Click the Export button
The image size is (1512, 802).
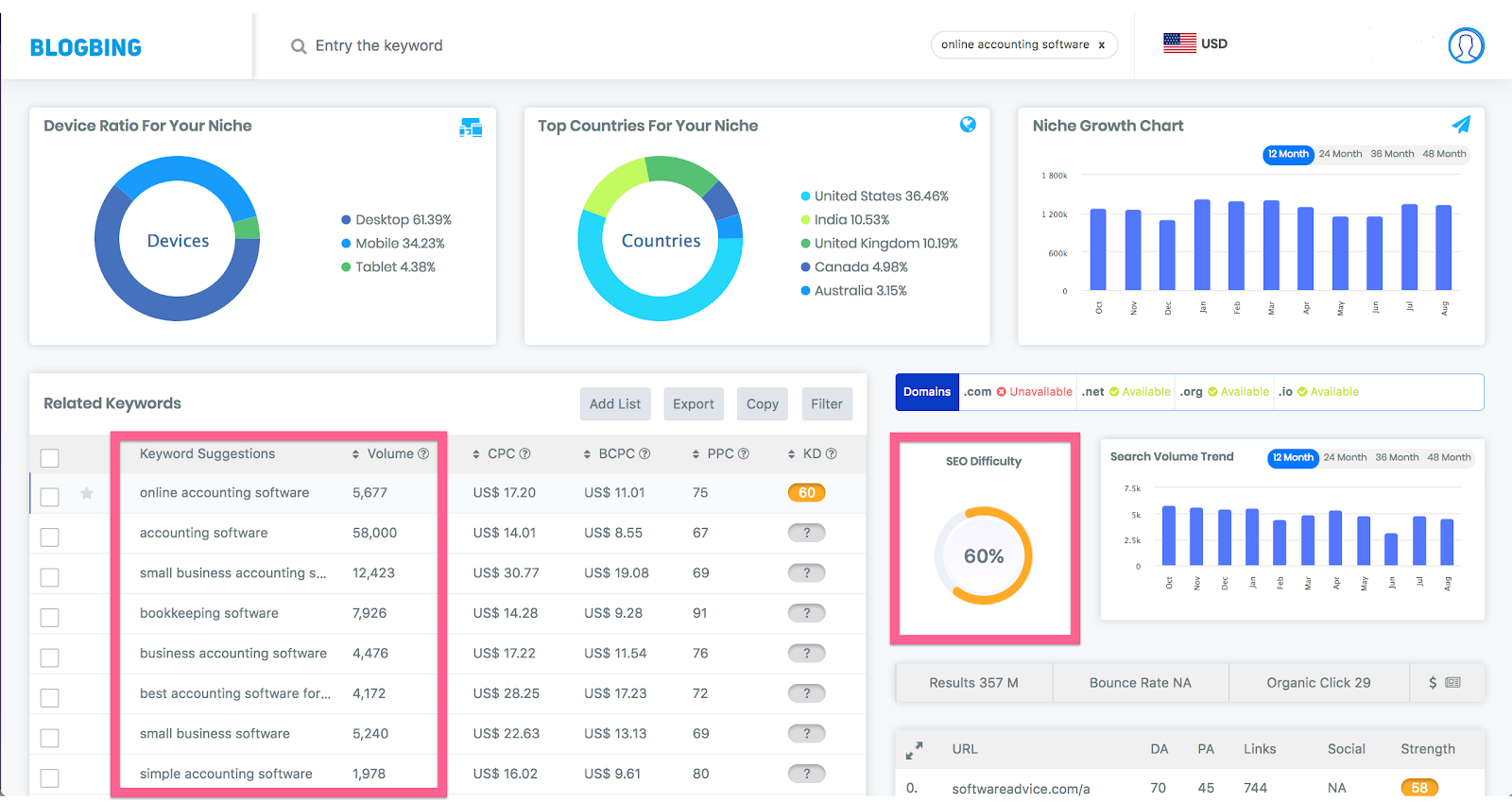pyautogui.click(x=694, y=403)
